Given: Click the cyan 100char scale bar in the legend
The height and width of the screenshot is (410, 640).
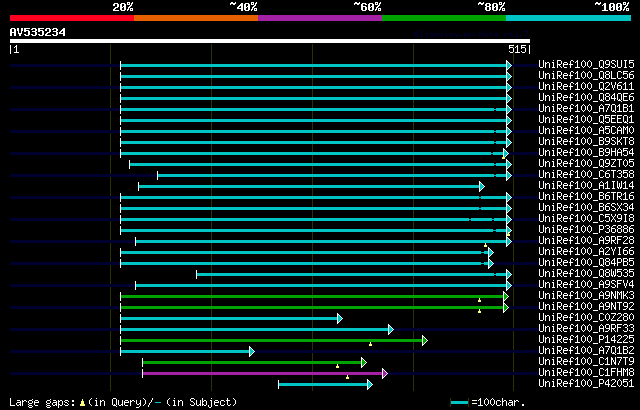Looking at the screenshot, I should (x=459, y=403).
